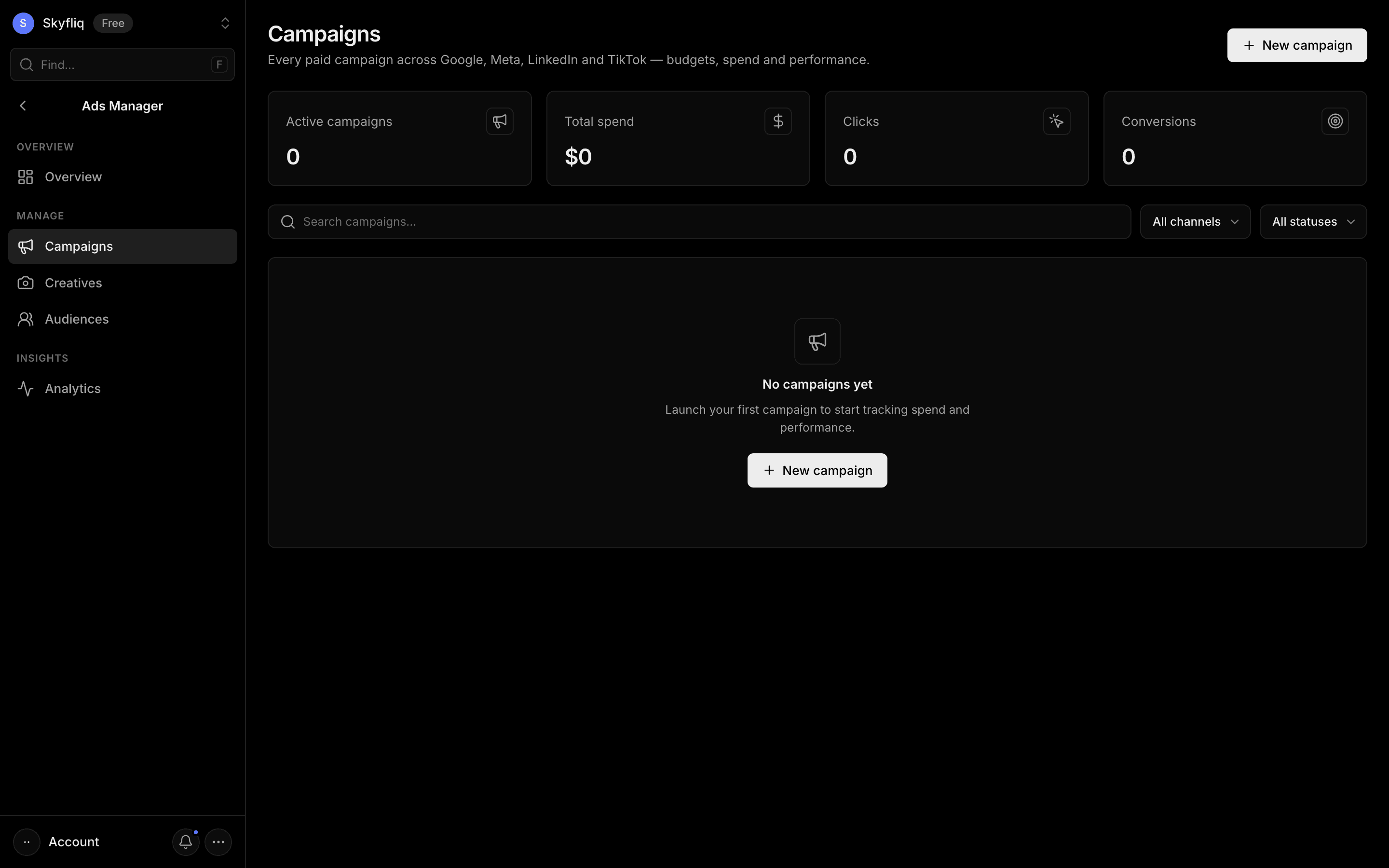Viewport: 1389px width, 868px height.
Task: Click the Skyfliq workspace avatar
Action: [x=23, y=23]
